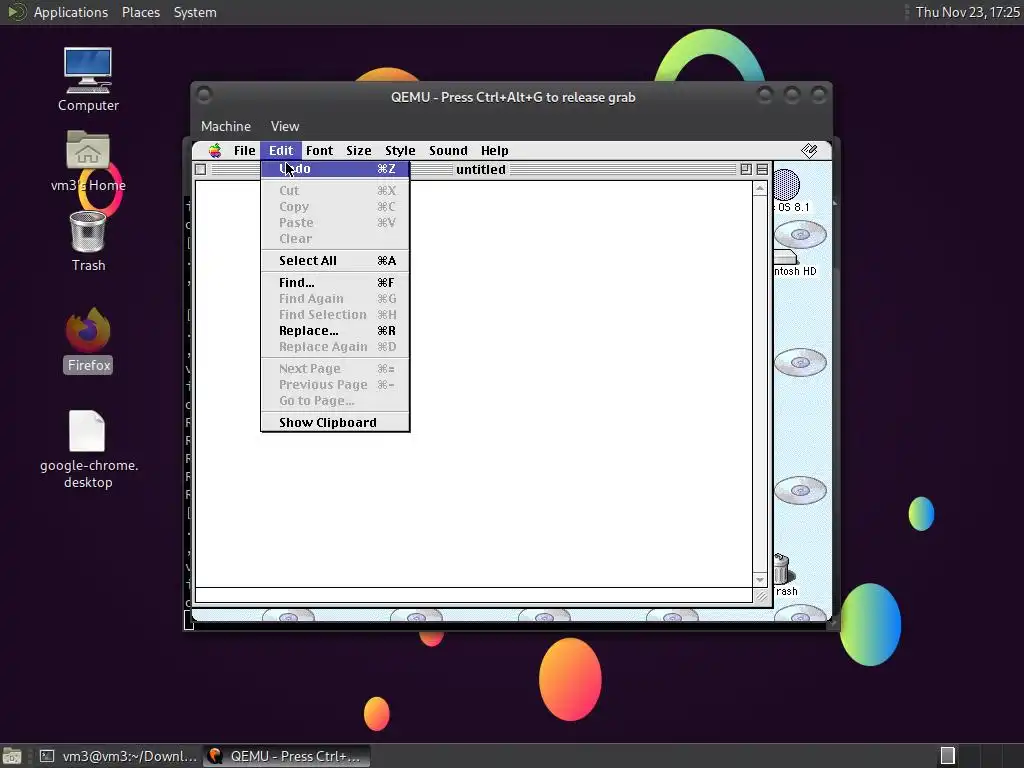Open the QEMU View menu
This screenshot has height=768, width=1024.
click(285, 126)
